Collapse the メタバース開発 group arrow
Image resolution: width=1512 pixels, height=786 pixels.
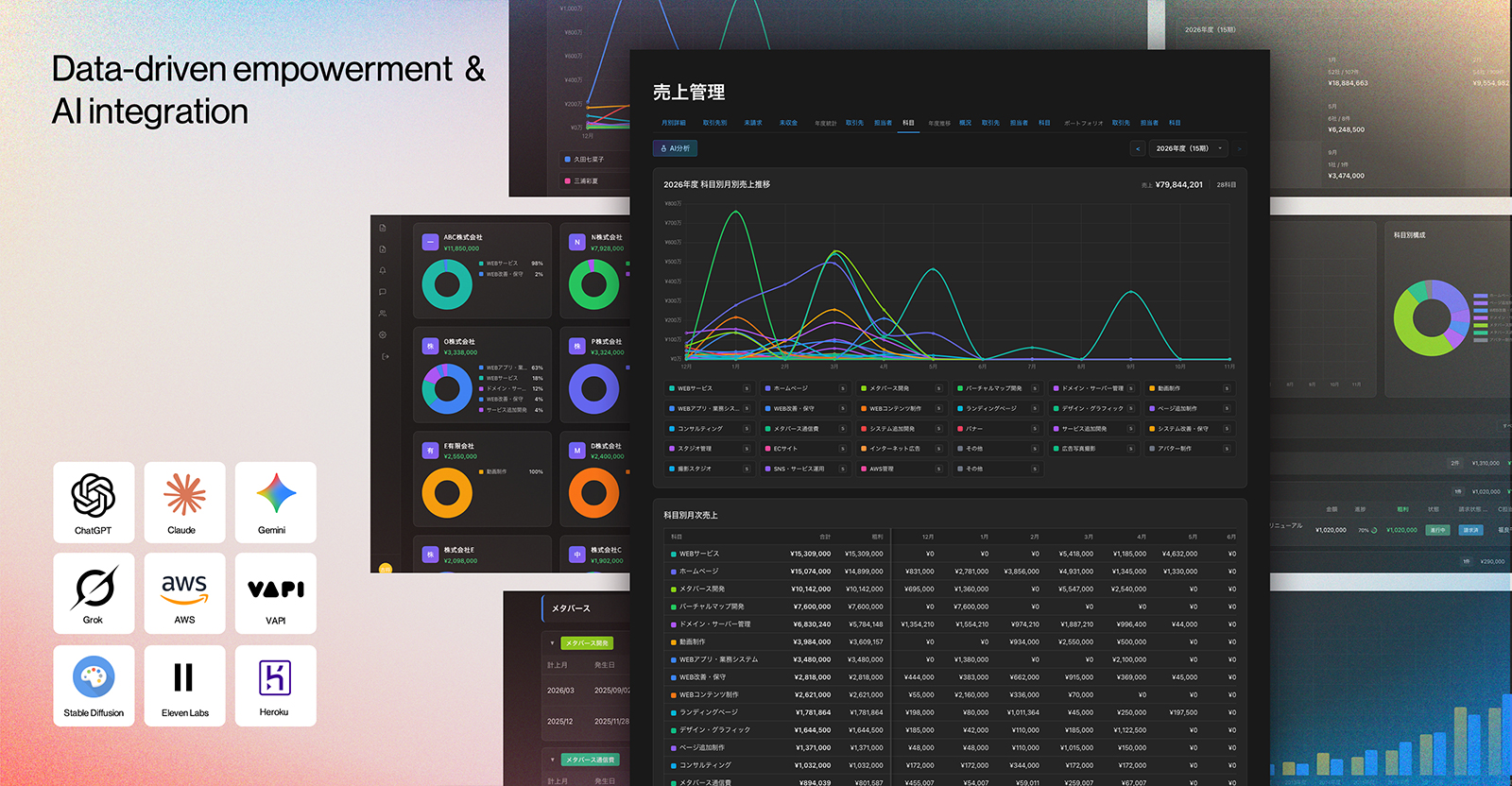552,643
